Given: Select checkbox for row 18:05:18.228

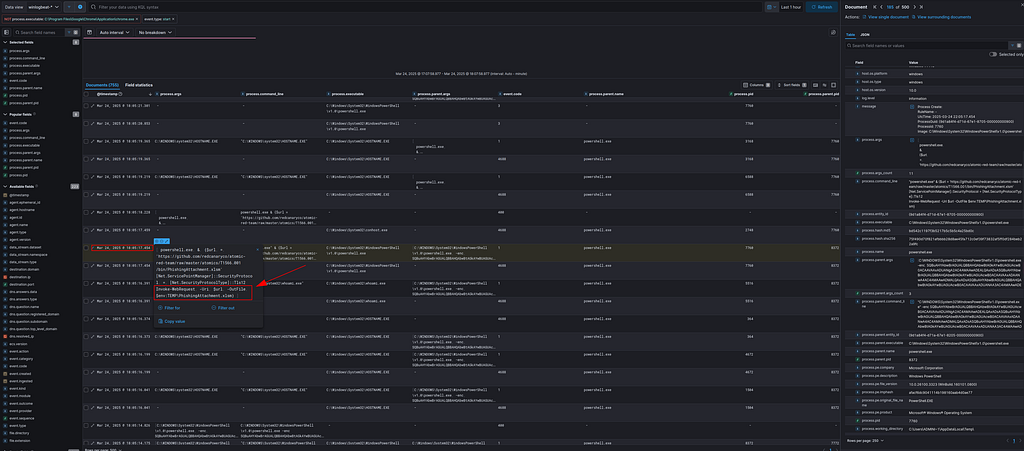Looking at the screenshot, I should coord(86,212).
